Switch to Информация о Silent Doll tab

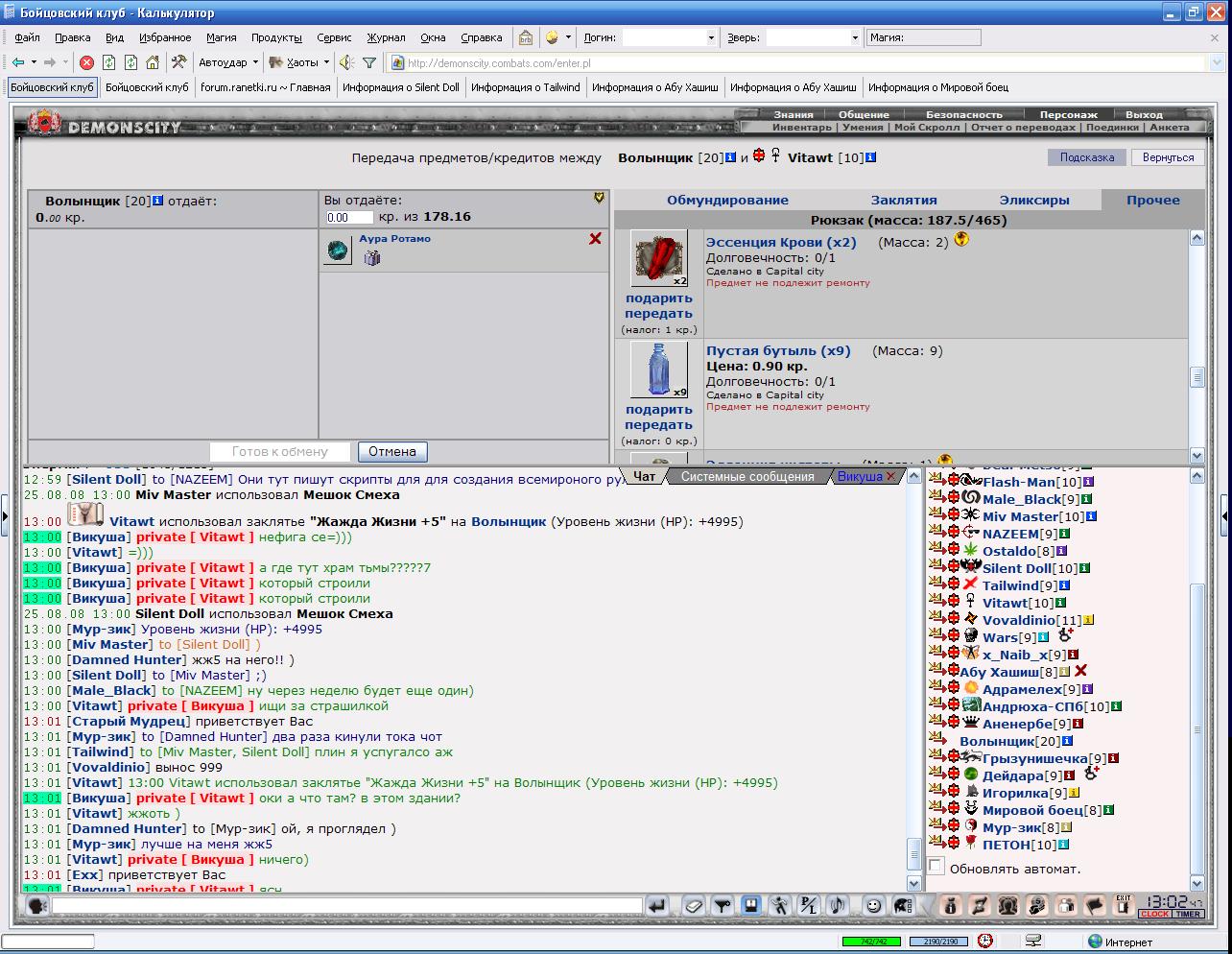400,87
